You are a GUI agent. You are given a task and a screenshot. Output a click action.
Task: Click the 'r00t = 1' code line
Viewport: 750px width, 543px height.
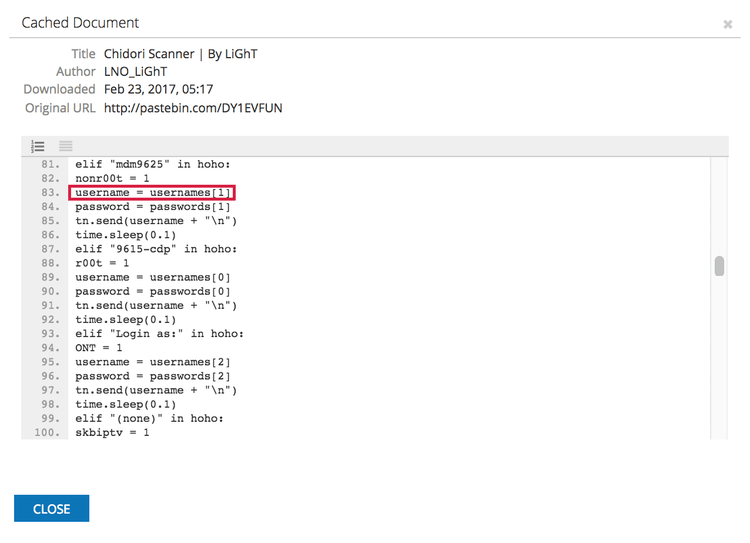pos(102,263)
